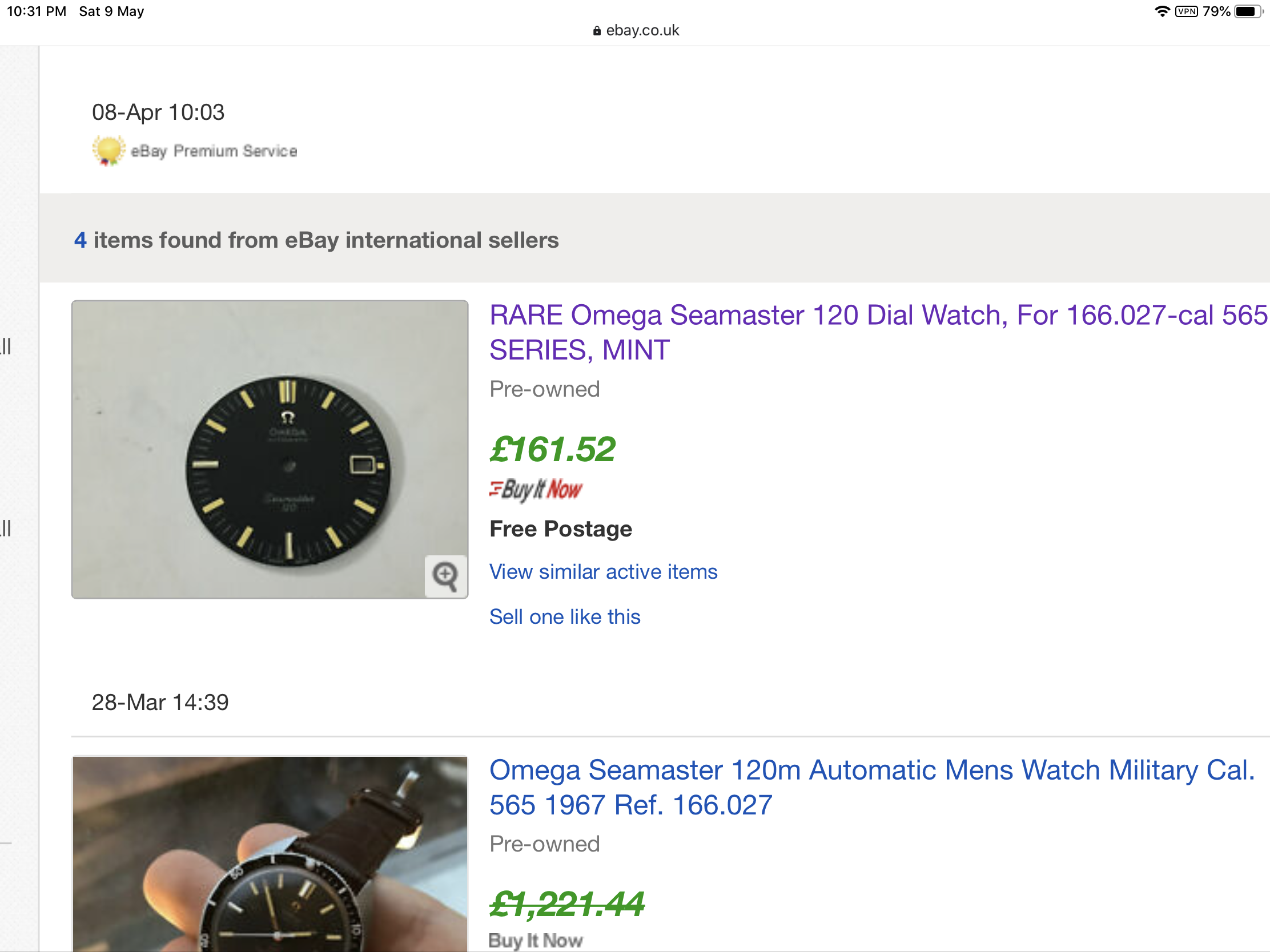Image resolution: width=1270 pixels, height=952 pixels.
Task: Open the RARE Omega Seamaster 120 Dial listing
Action: coord(878,332)
